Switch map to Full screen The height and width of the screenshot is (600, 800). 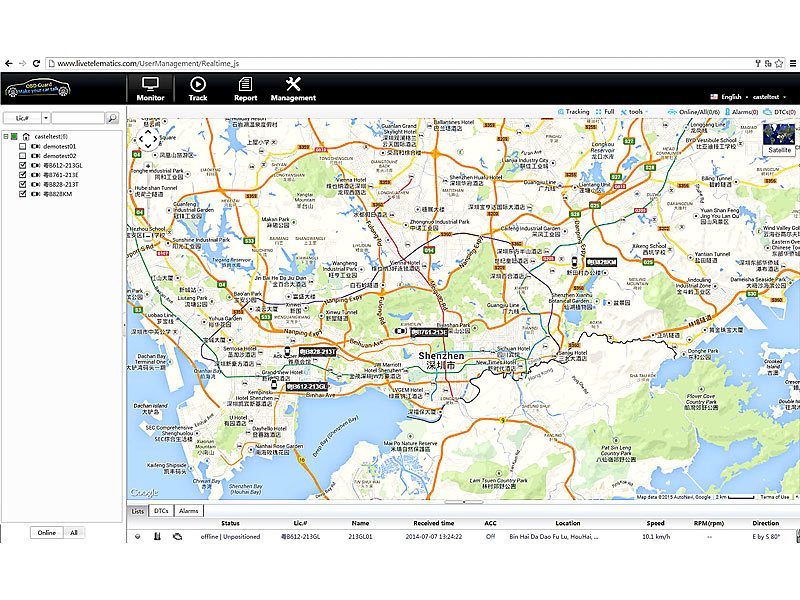tap(605, 112)
